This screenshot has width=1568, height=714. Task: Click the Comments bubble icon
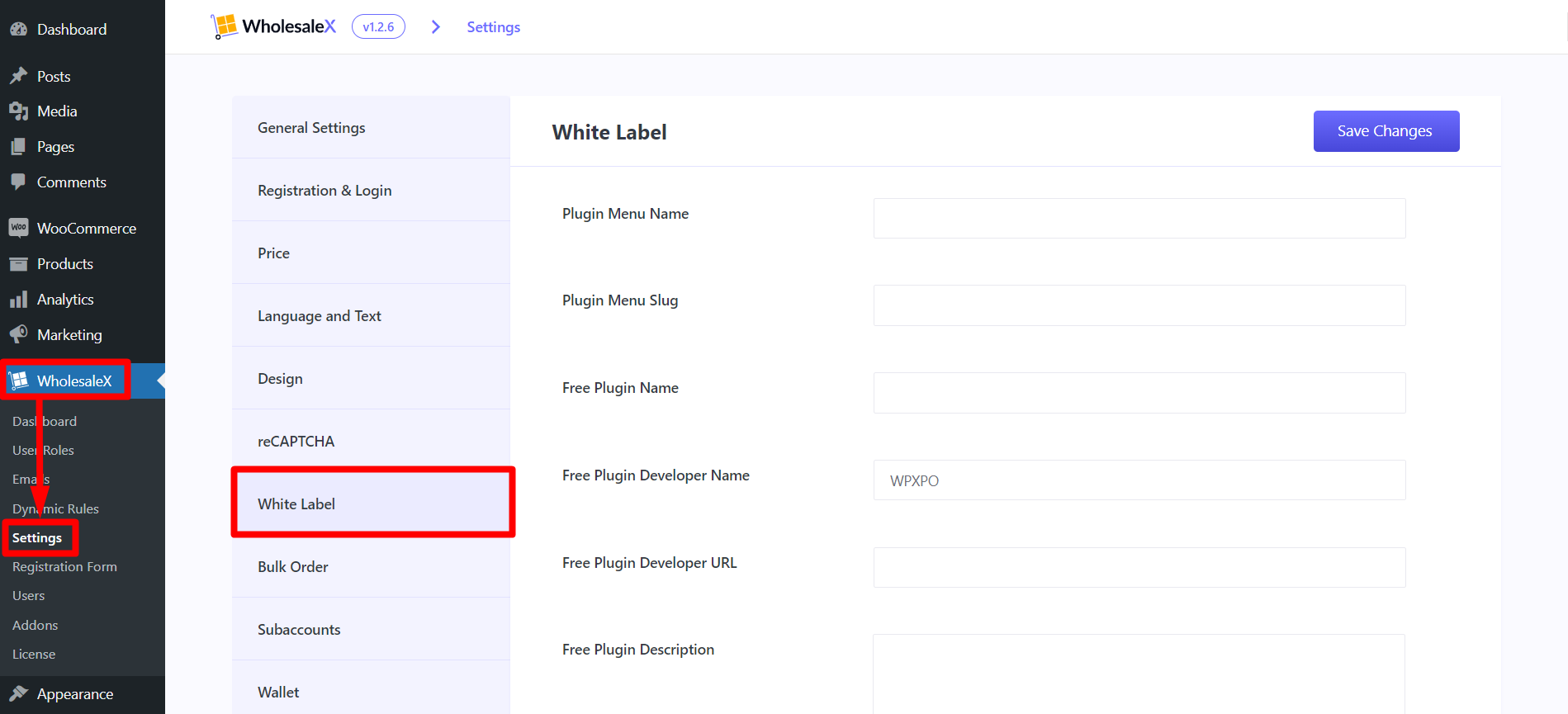18,182
